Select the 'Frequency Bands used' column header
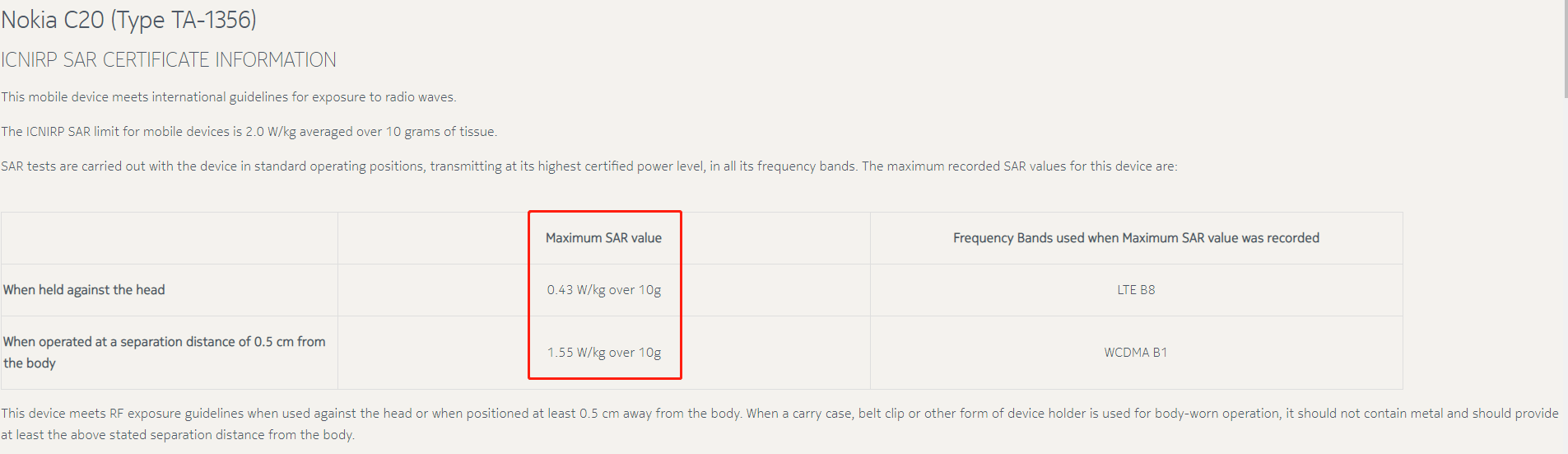1568x454 pixels. 1136,238
